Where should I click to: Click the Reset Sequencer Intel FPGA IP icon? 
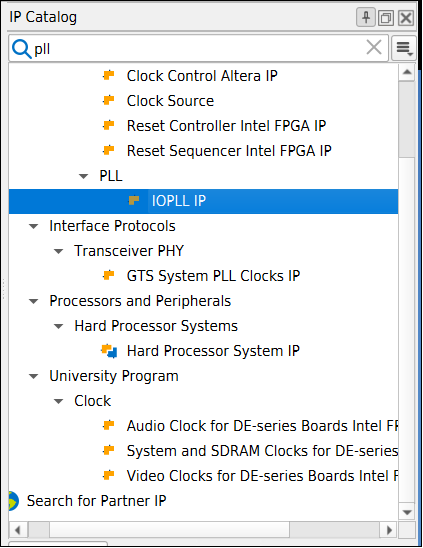tap(109, 150)
